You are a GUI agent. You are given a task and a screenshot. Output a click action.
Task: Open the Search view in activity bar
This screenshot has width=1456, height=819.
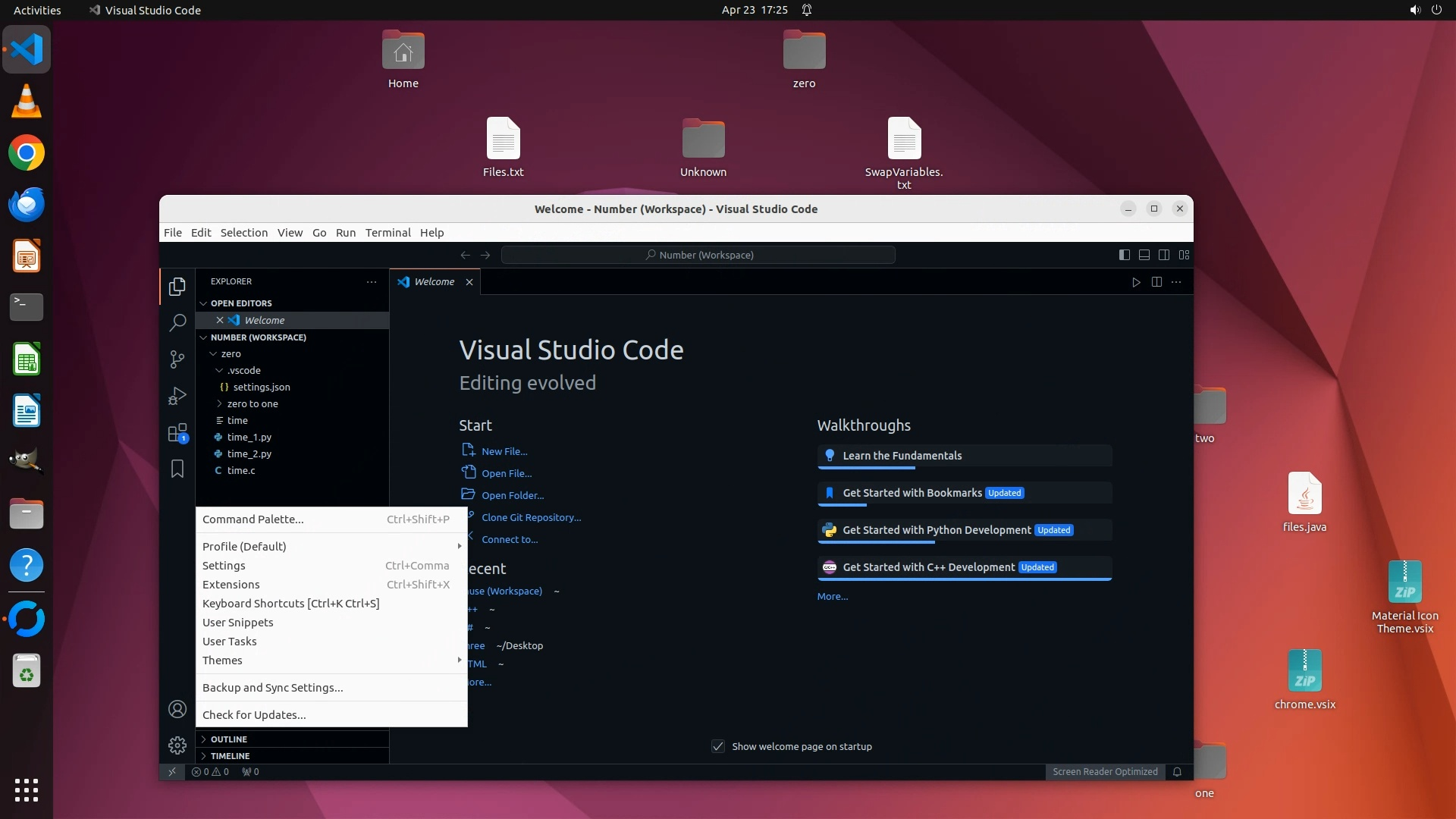[177, 323]
